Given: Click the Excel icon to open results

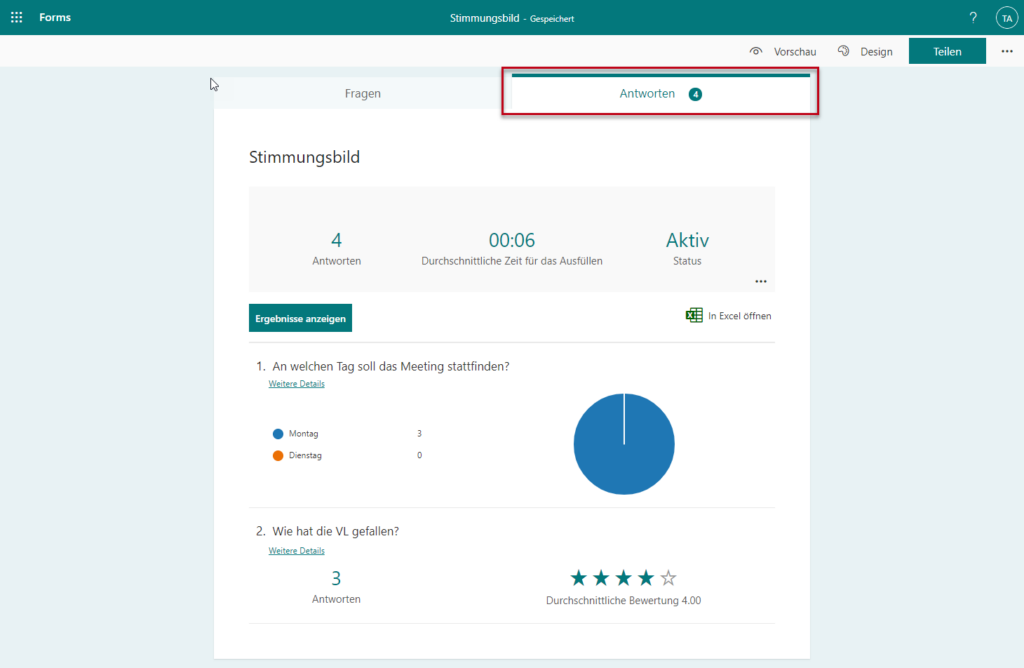Looking at the screenshot, I should tap(694, 315).
